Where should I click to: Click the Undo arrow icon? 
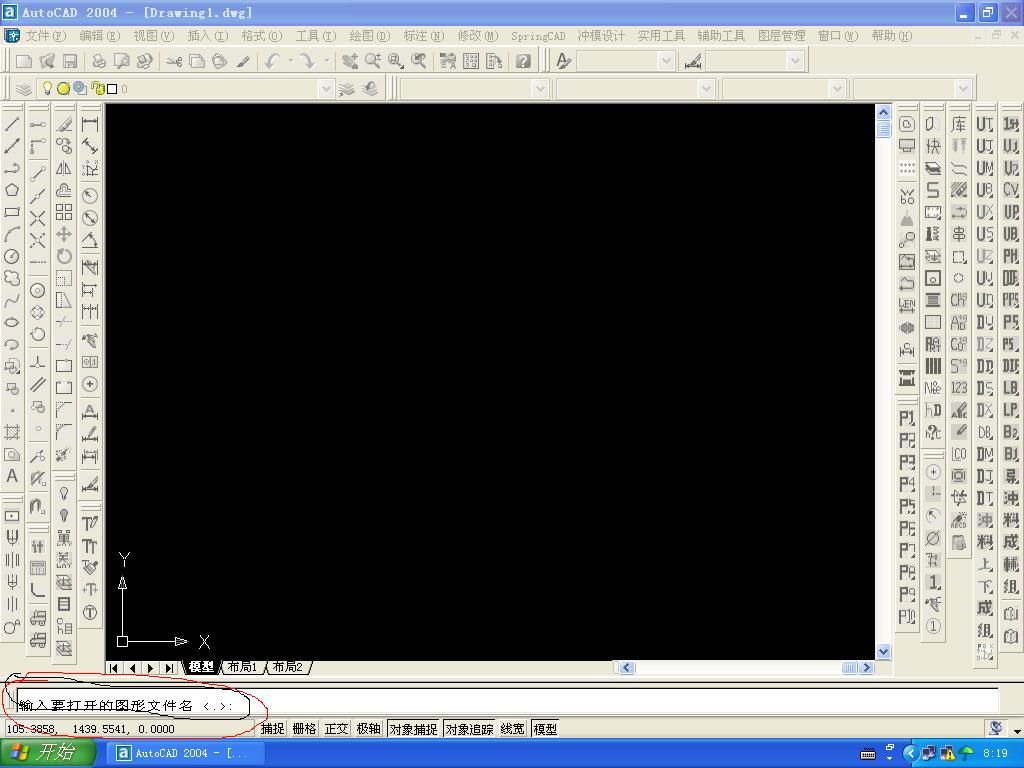click(x=272, y=61)
